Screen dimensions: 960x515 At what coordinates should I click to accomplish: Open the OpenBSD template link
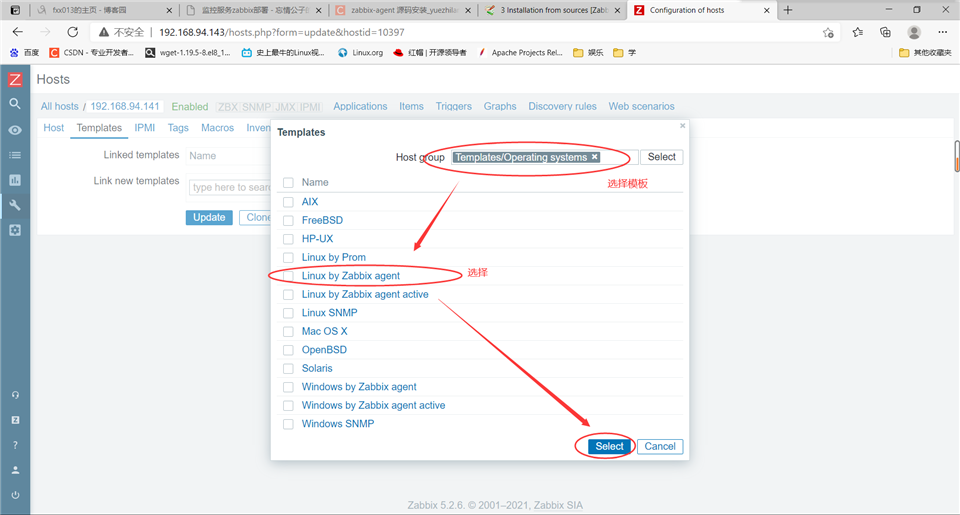pyautogui.click(x=324, y=350)
